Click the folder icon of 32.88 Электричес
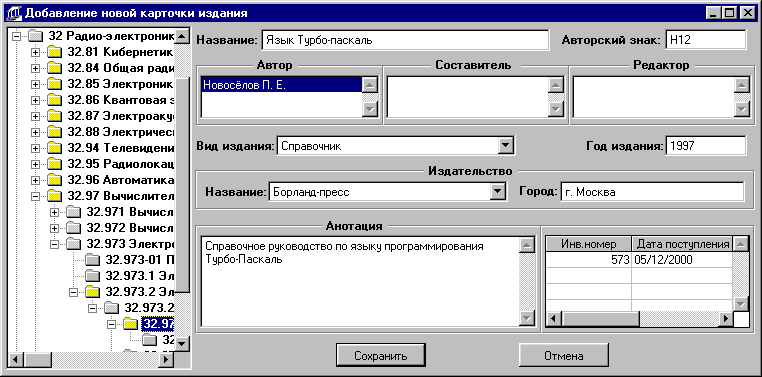762x377 pixels. coord(54,132)
